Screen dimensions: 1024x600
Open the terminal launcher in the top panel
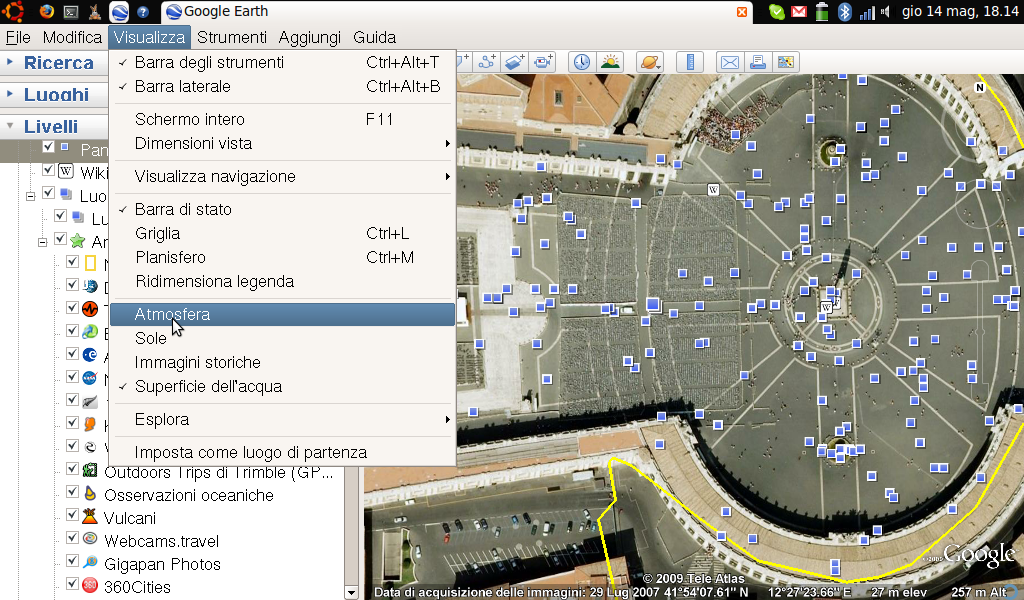click(x=71, y=11)
